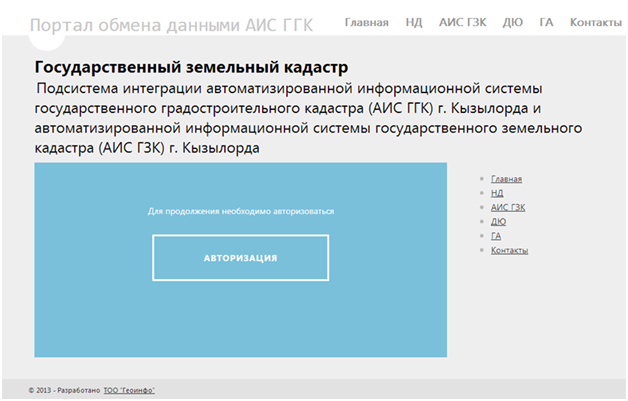
Task: Go to АИС ГЗК in the top navigation
Action: pyautogui.click(x=463, y=22)
